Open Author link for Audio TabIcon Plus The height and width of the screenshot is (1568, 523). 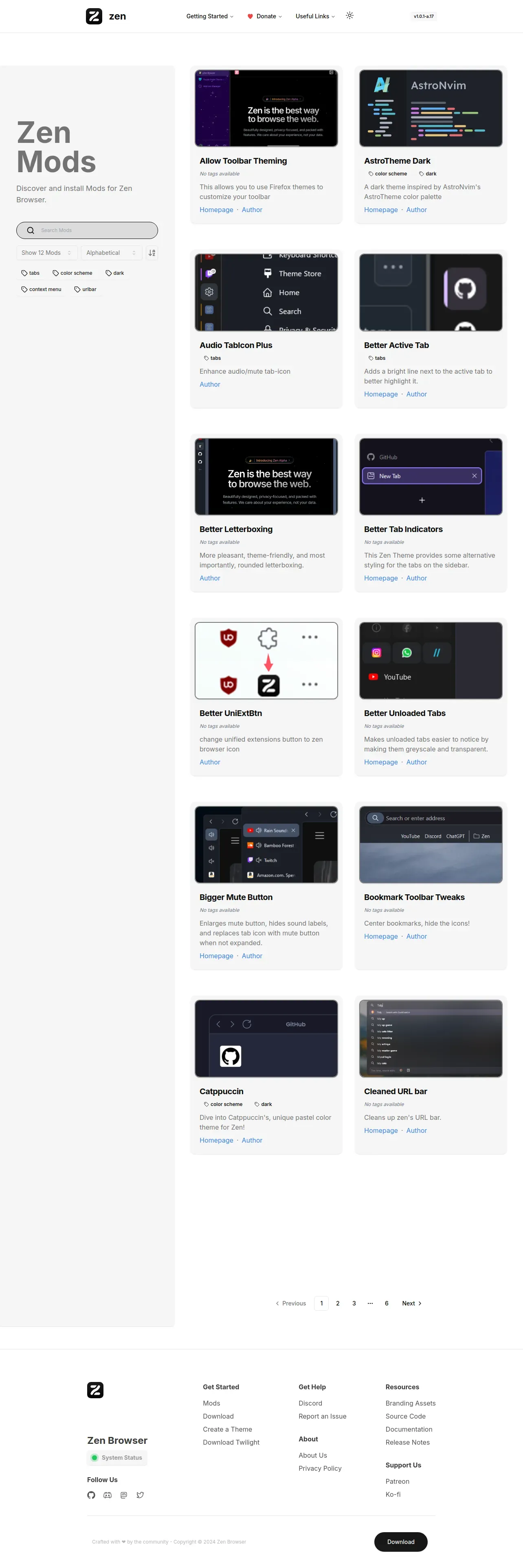[x=209, y=384]
